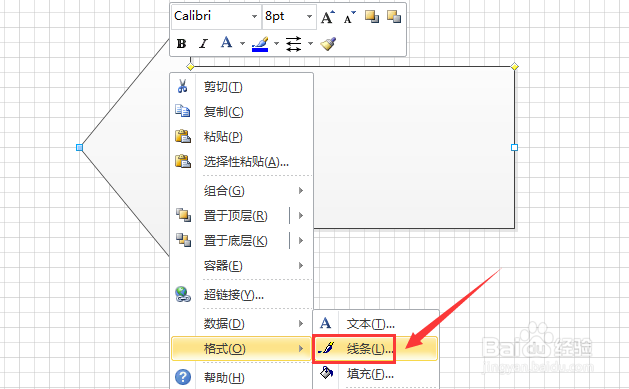Screen dimensions: 629x389
Task: Click the Hyperlink globe icon
Action: [183, 294]
